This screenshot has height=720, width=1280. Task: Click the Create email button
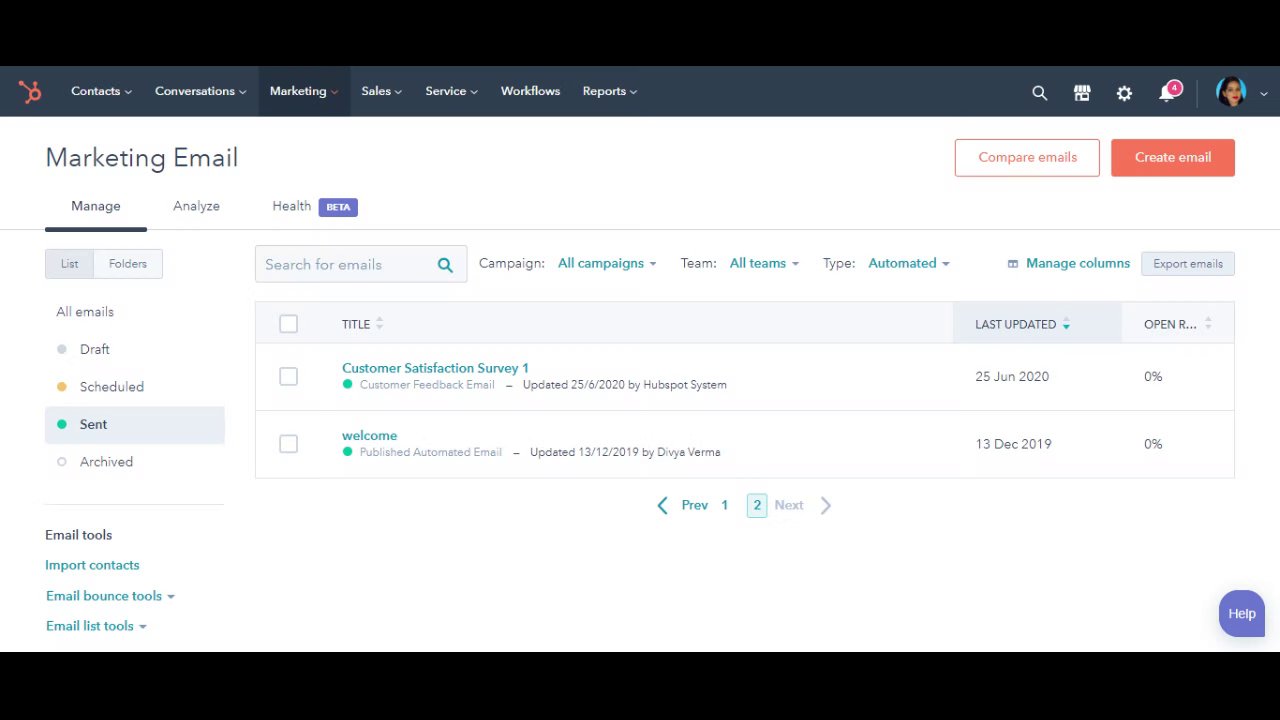click(1173, 158)
